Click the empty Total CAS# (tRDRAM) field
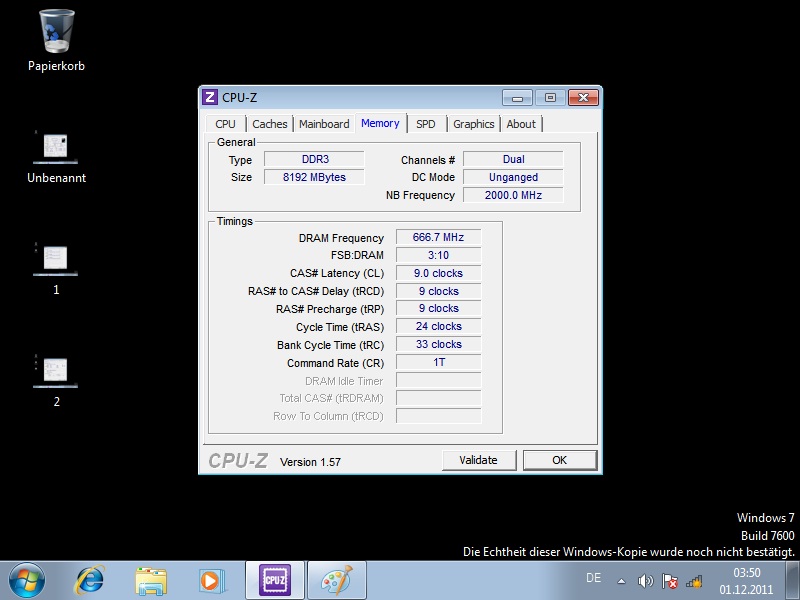Viewport: 800px width, 600px height. (438, 398)
